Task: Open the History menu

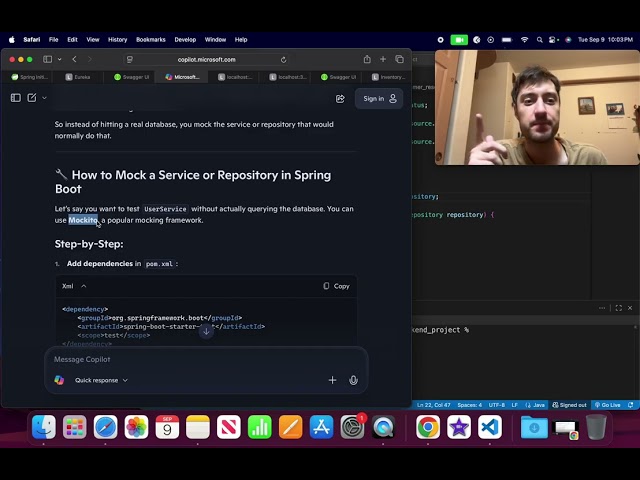Action: coord(118,40)
